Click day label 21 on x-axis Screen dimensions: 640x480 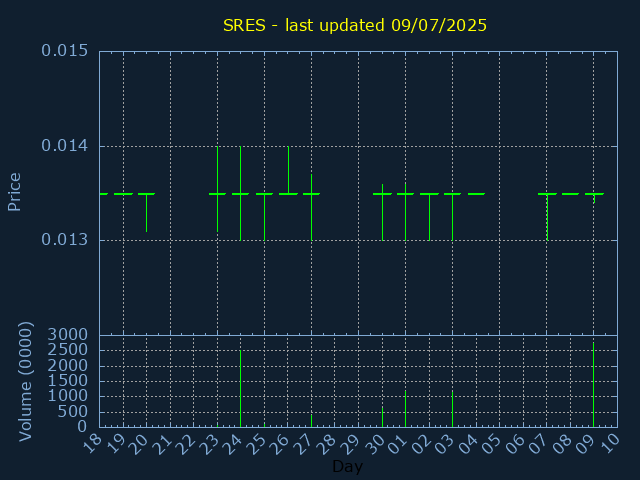163,444
